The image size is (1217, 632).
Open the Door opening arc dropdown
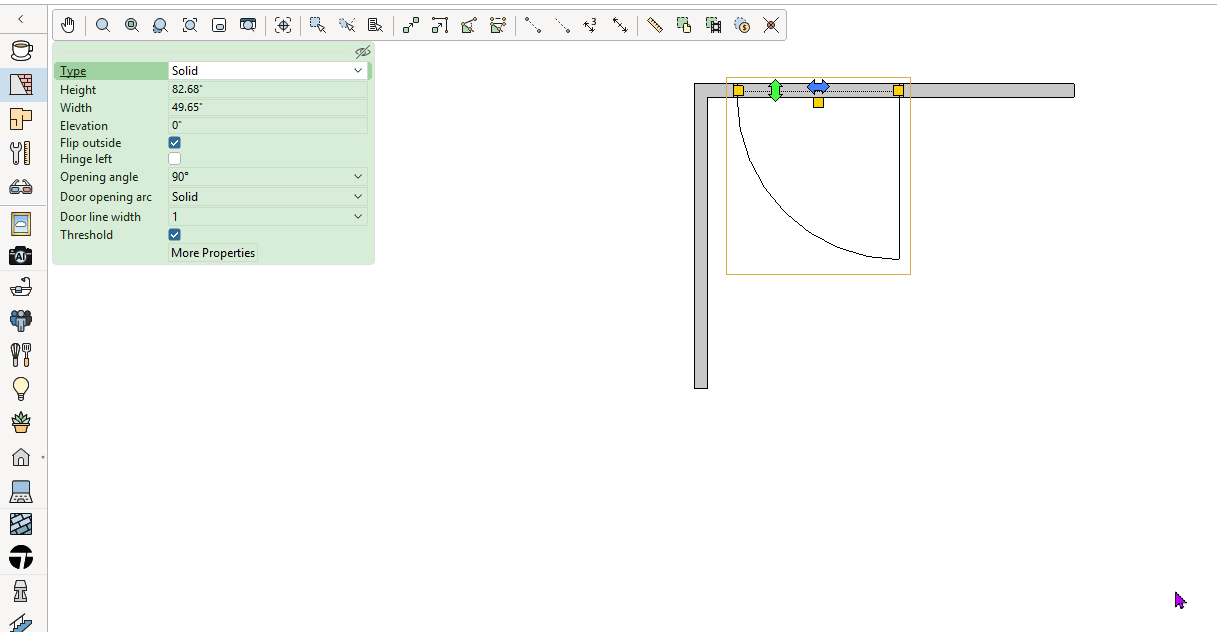click(x=268, y=197)
